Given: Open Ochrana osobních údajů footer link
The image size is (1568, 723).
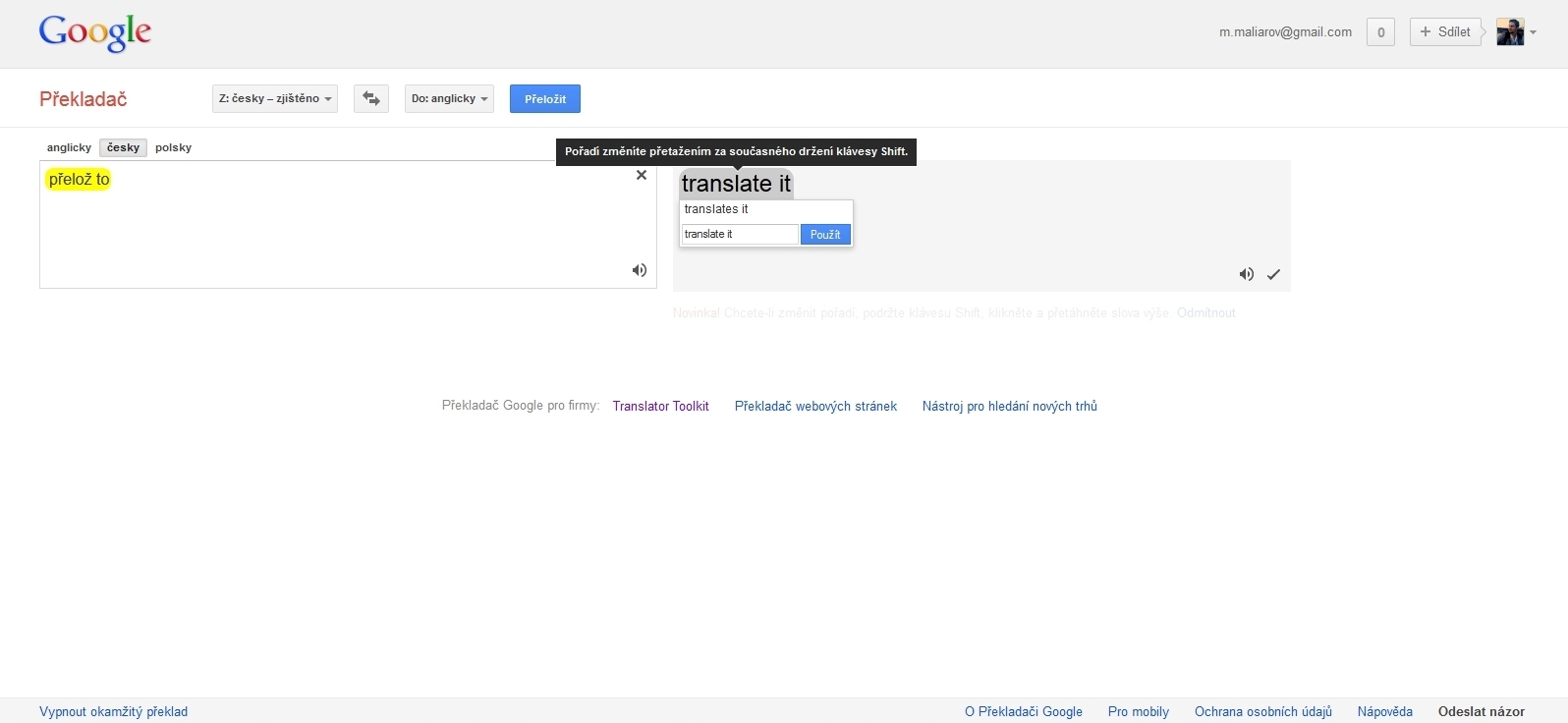Looking at the screenshot, I should [x=1263, y=711].
